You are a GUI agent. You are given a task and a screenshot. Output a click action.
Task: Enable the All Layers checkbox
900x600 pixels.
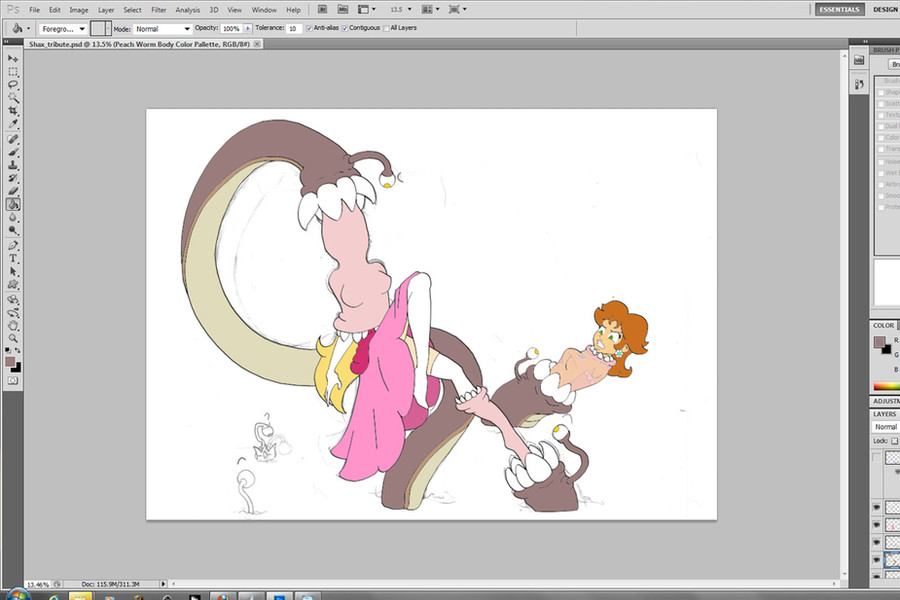[x=386, y=28]
